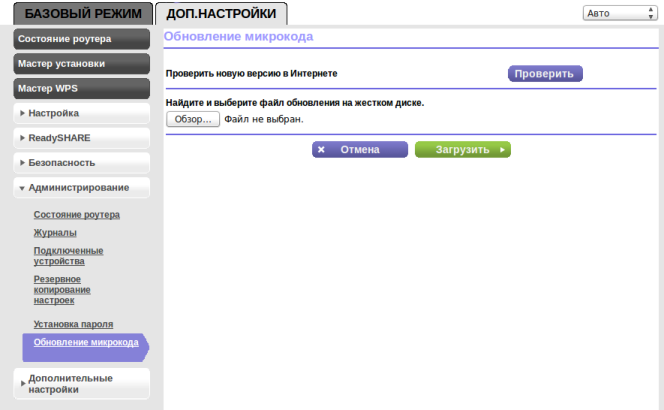Viewport: 664px width, 410px height.
Task: Click the Обновление микрокода page heading
Action: (x=238, y=36)
